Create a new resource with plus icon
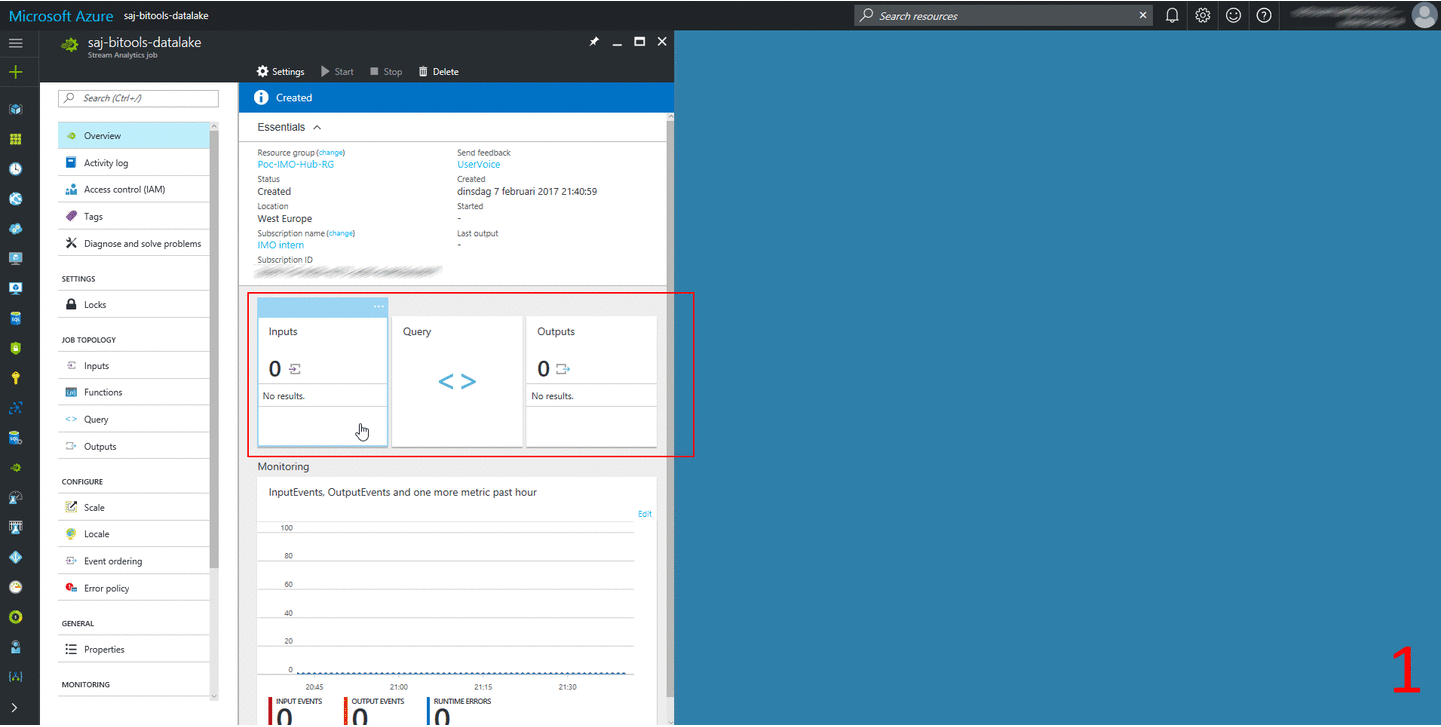This screenshot has width=1441, height=727. (x=15, y=72)
